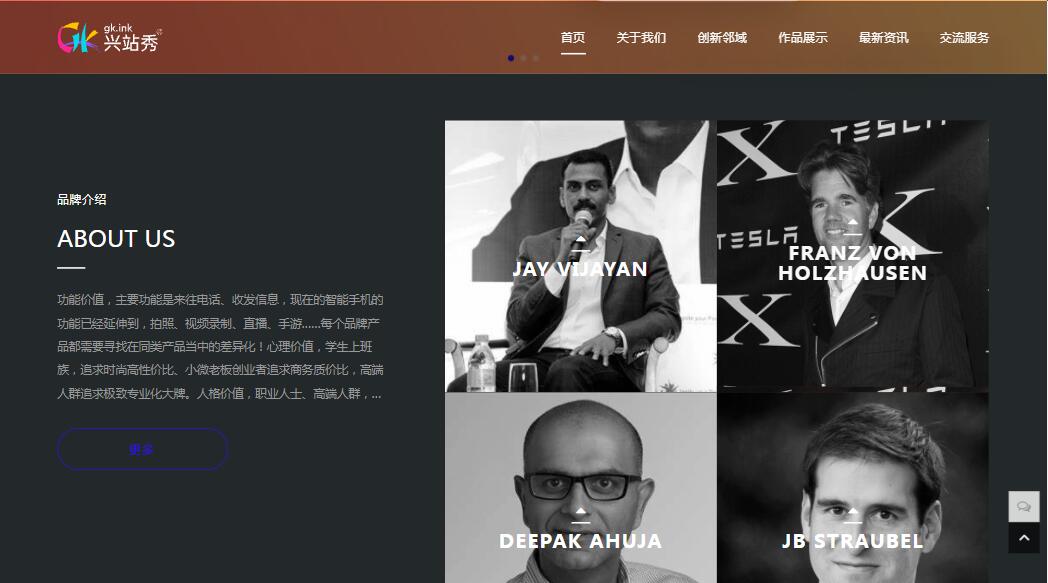Open the 交流服务 navigation item

pyautogui.click(x=964, y=38)
